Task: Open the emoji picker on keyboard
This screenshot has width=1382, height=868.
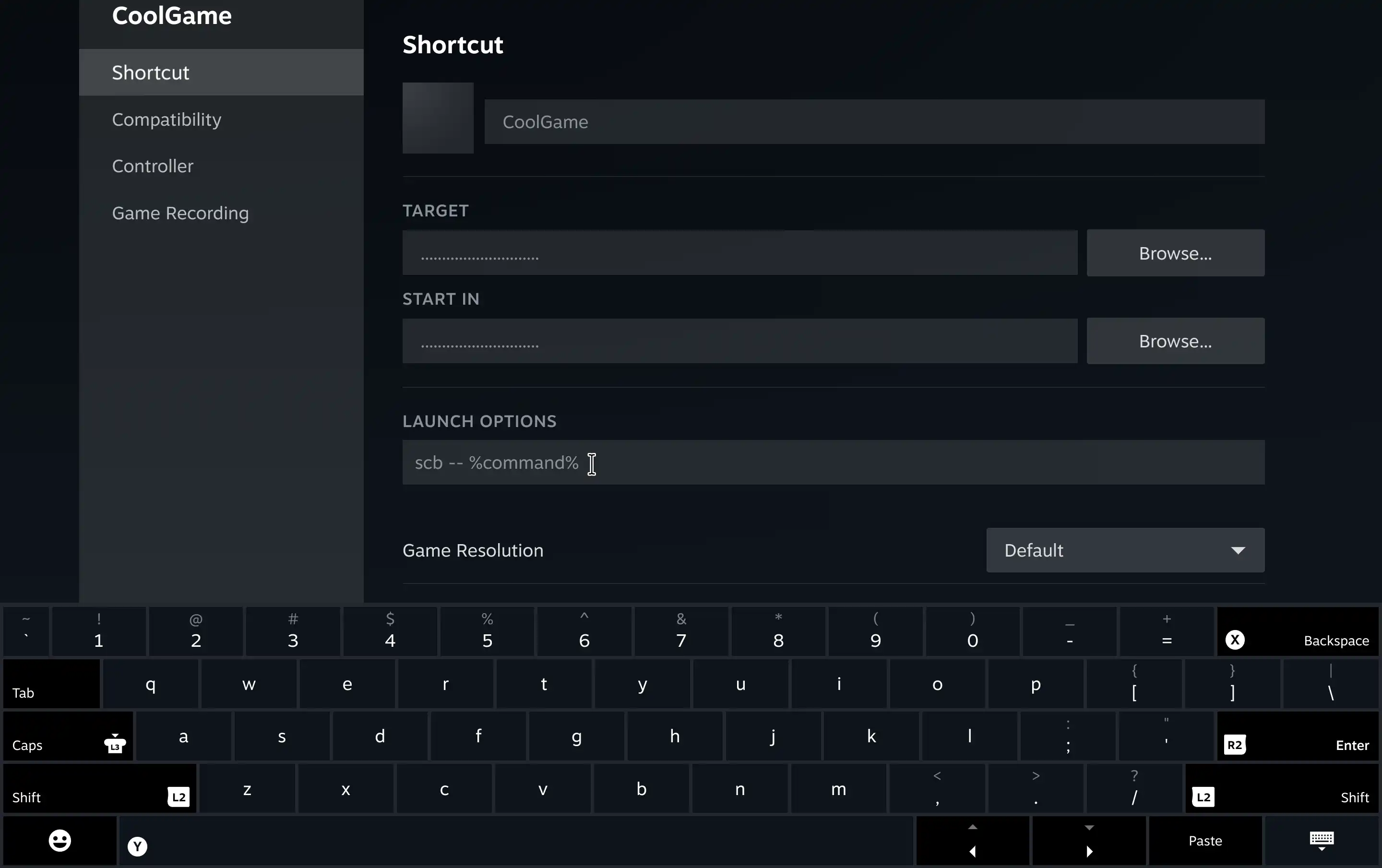Action: tap(60, 841)
